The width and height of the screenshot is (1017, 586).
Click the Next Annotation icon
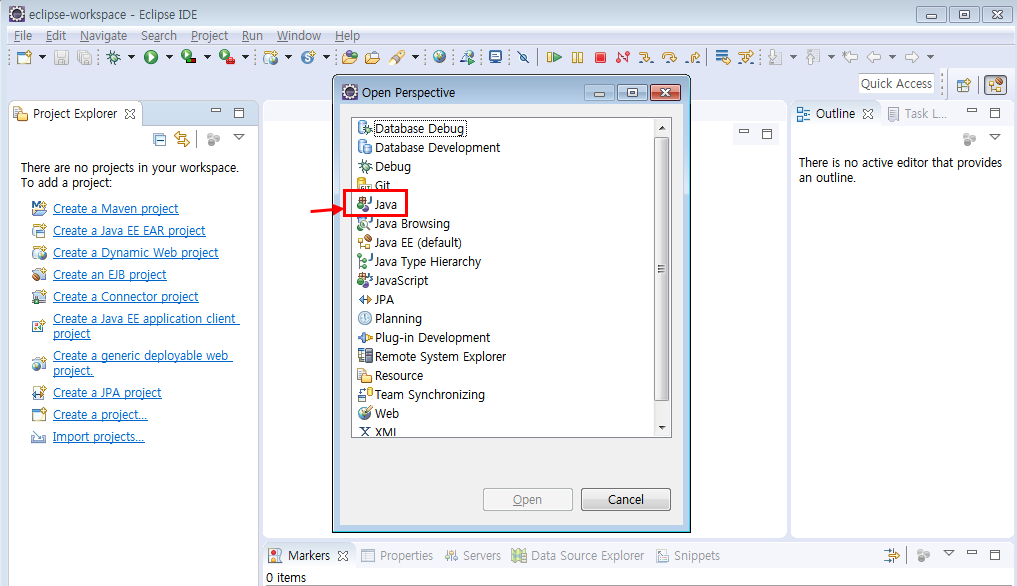click(775, 57)
